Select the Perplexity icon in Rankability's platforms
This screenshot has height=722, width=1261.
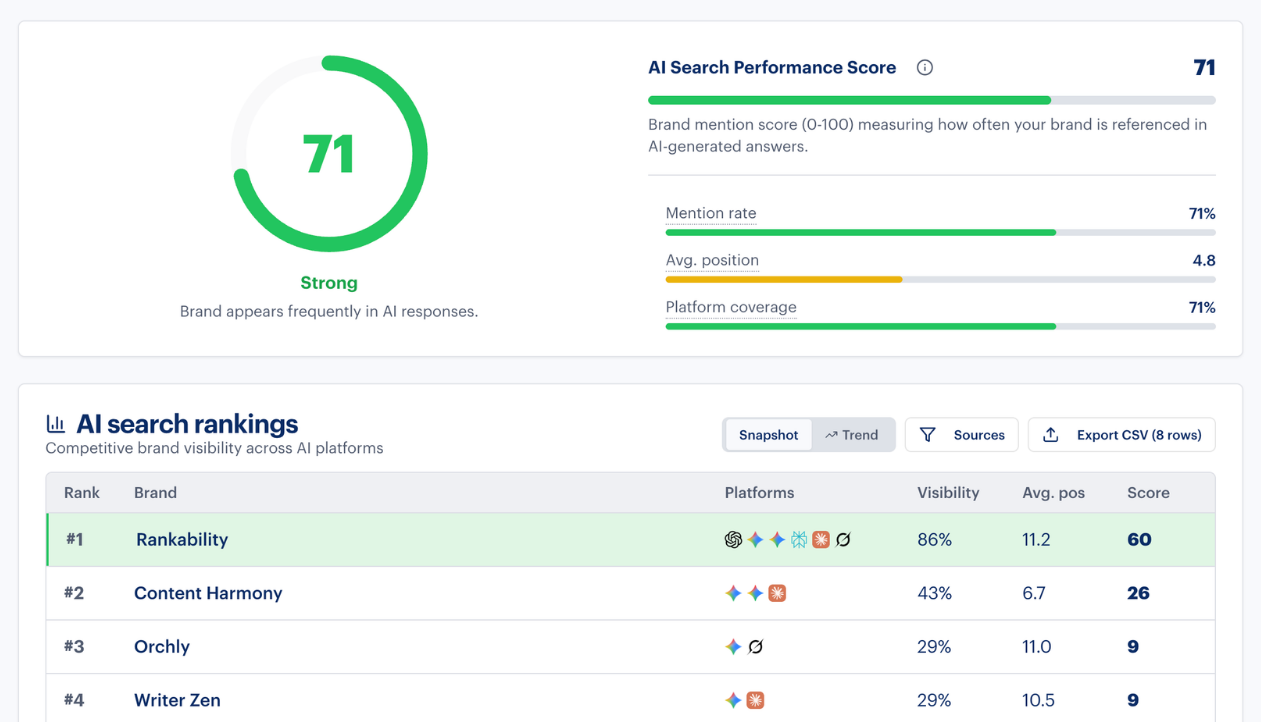798,540
